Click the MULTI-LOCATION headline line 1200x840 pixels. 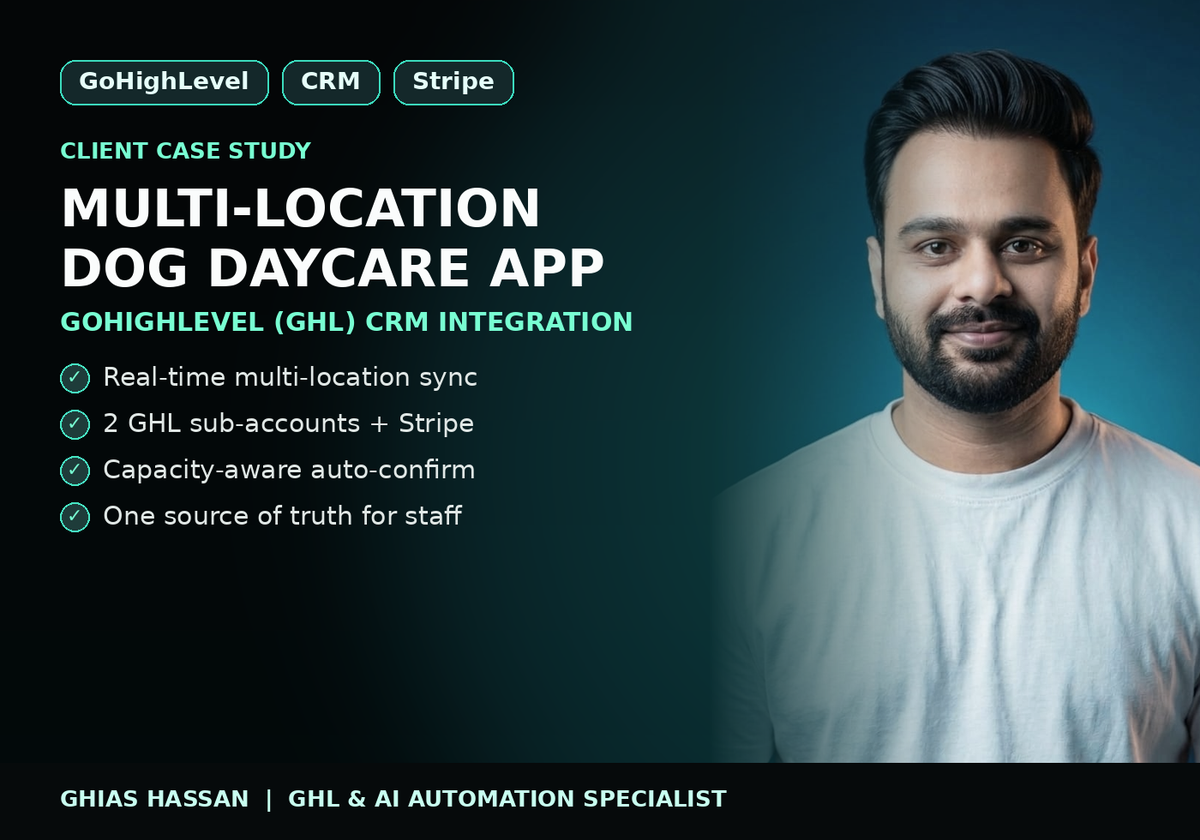(301, 208)
